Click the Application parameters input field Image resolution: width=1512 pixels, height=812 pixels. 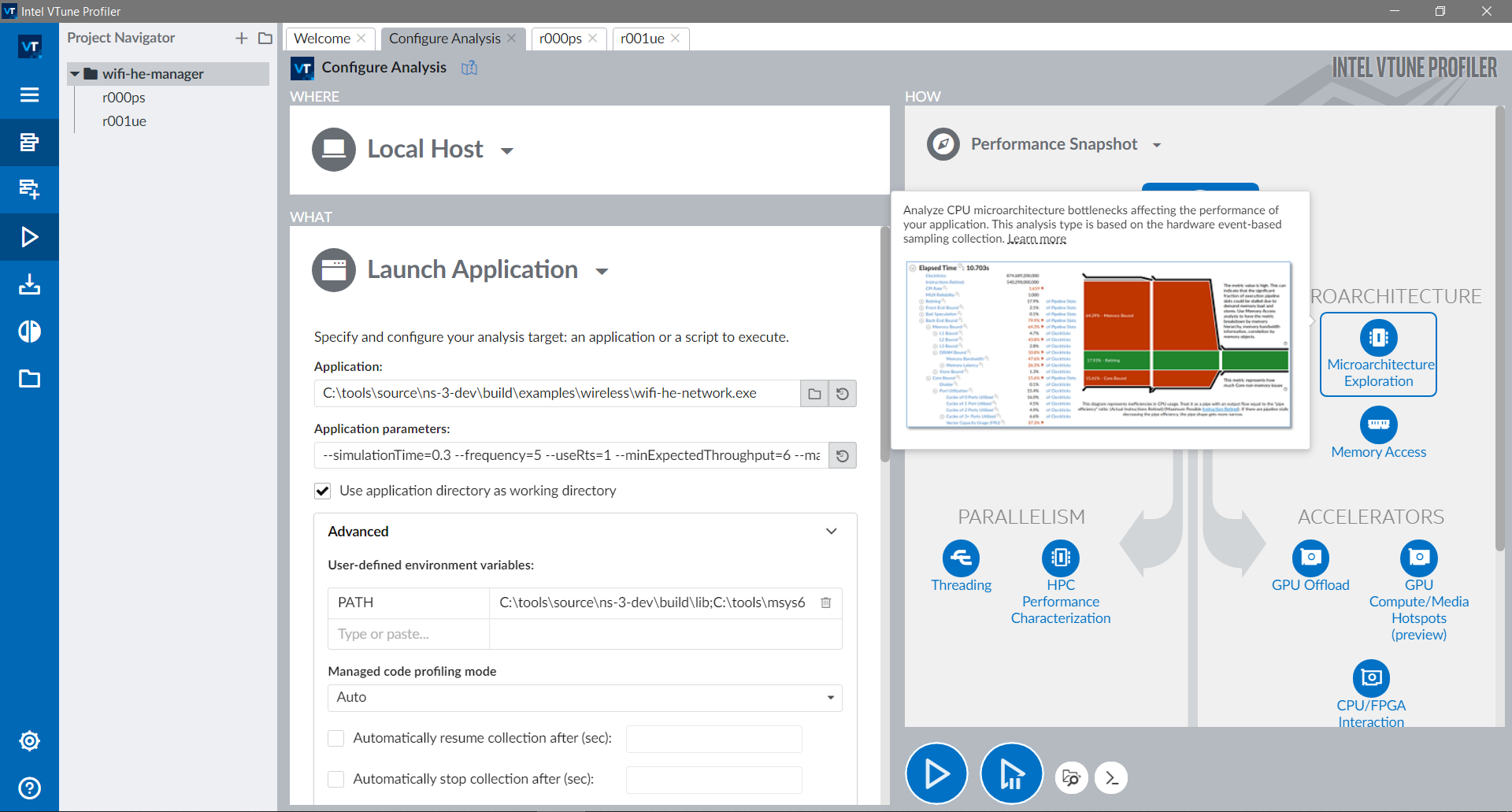571,456
